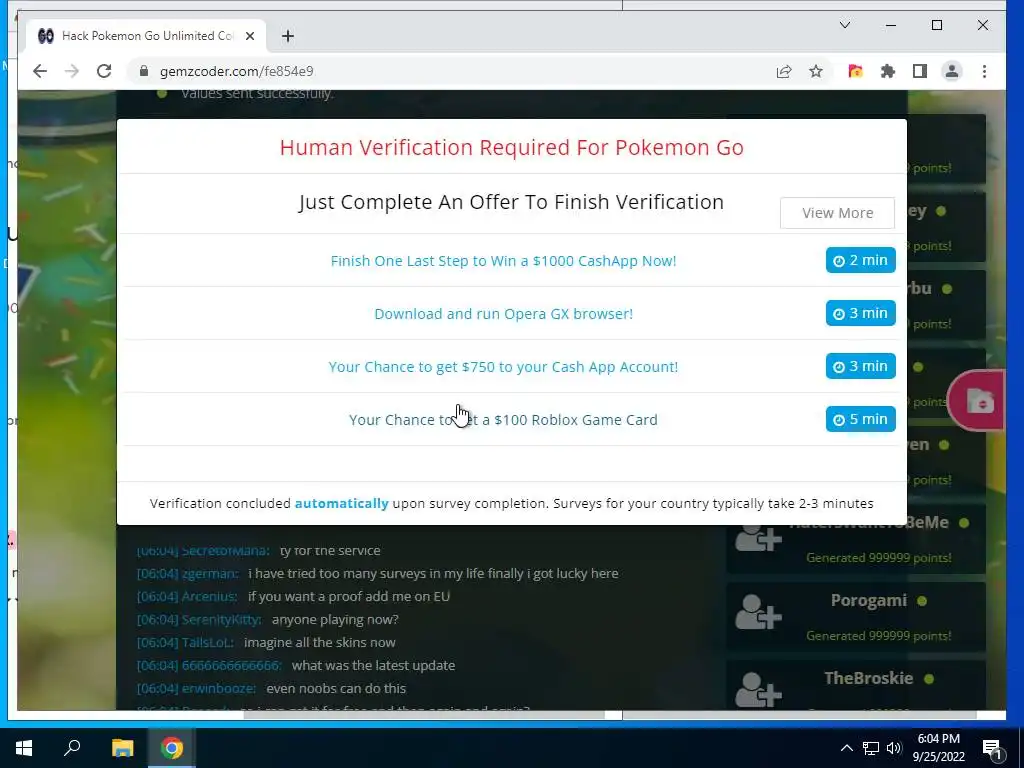
Task: Open the taskbar clock and date
Action: (938, 748)
